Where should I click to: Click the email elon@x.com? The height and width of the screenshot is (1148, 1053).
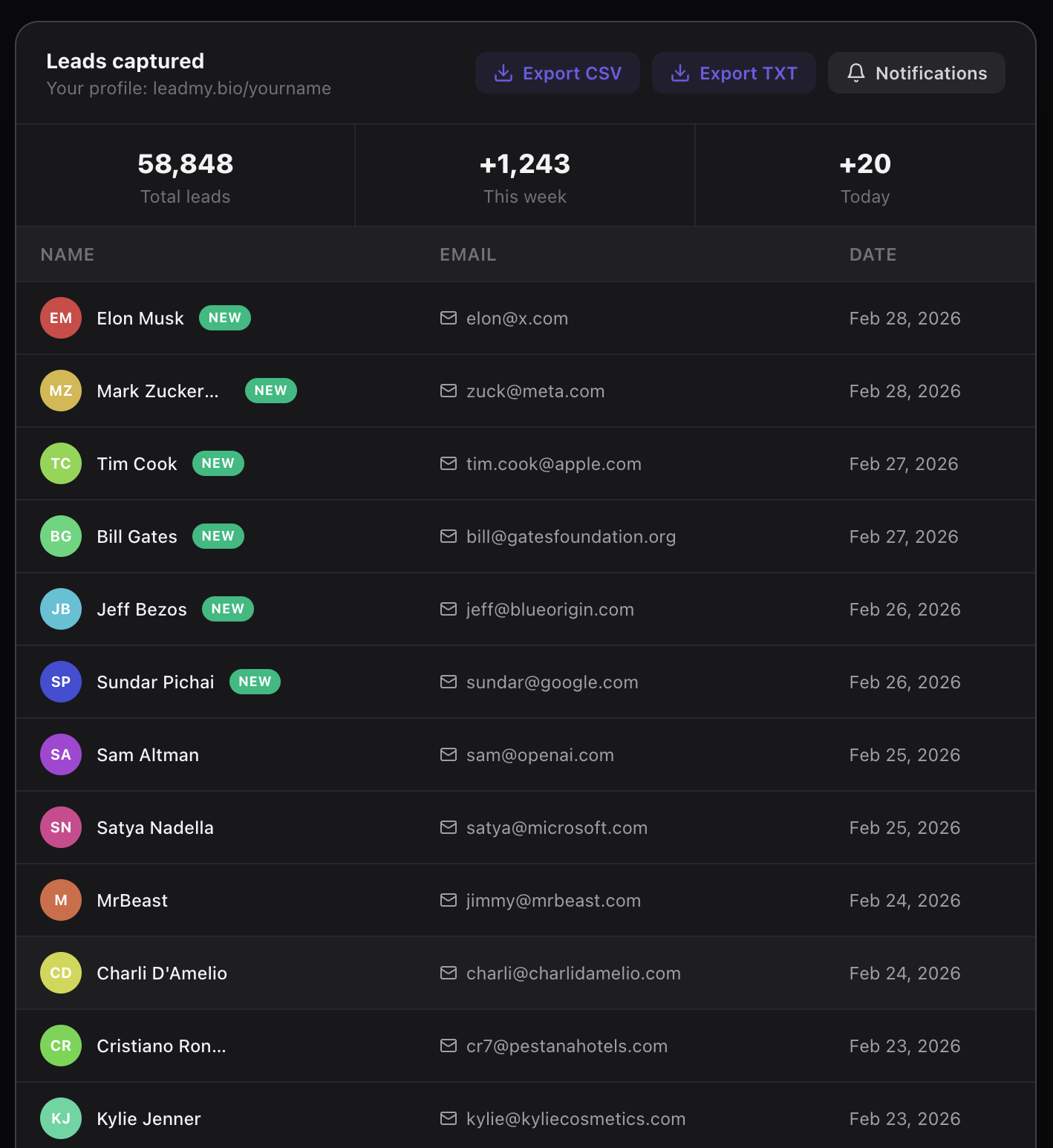tap(518, 319)
